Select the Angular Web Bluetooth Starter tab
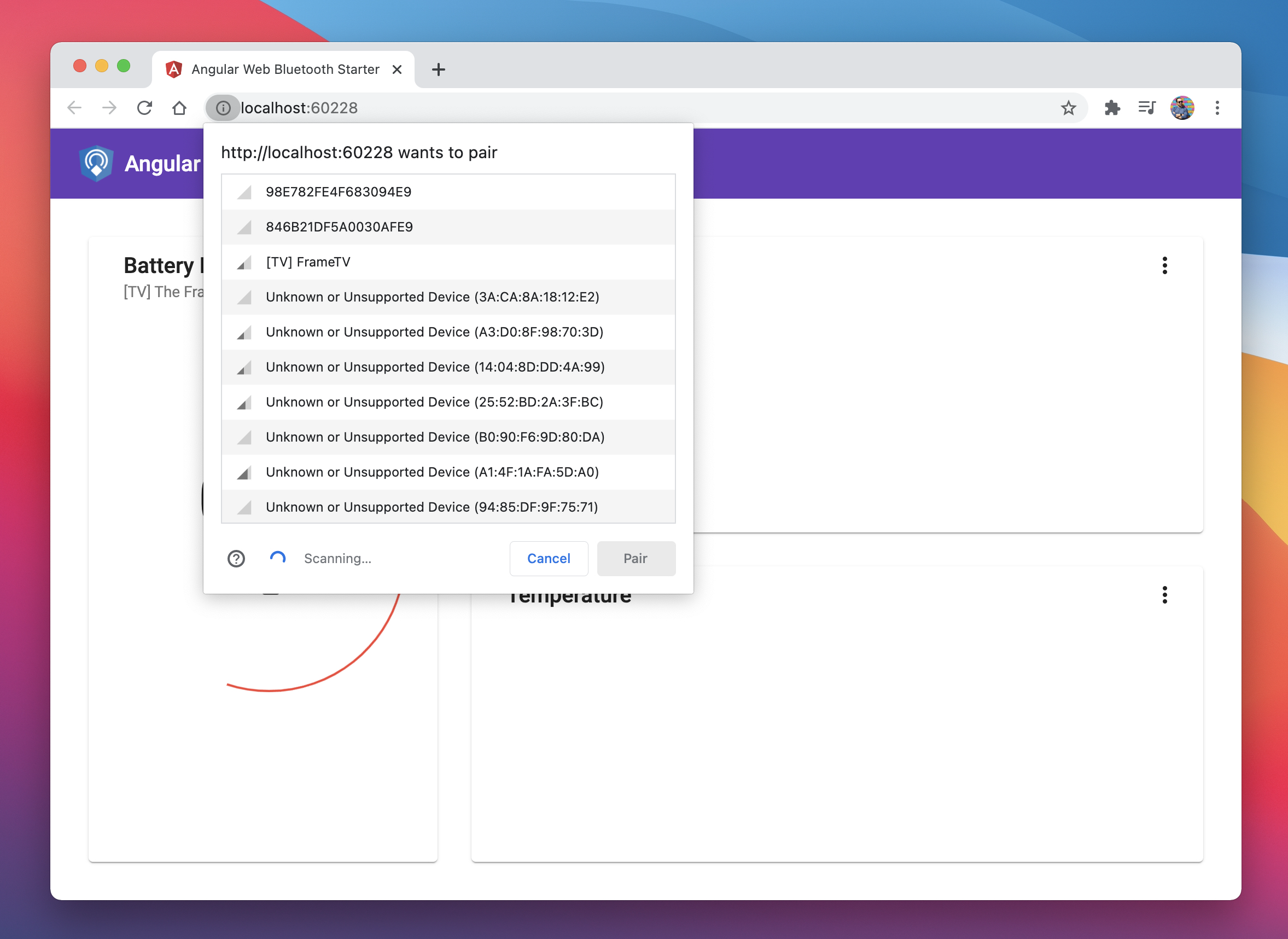 pos(284,69)
